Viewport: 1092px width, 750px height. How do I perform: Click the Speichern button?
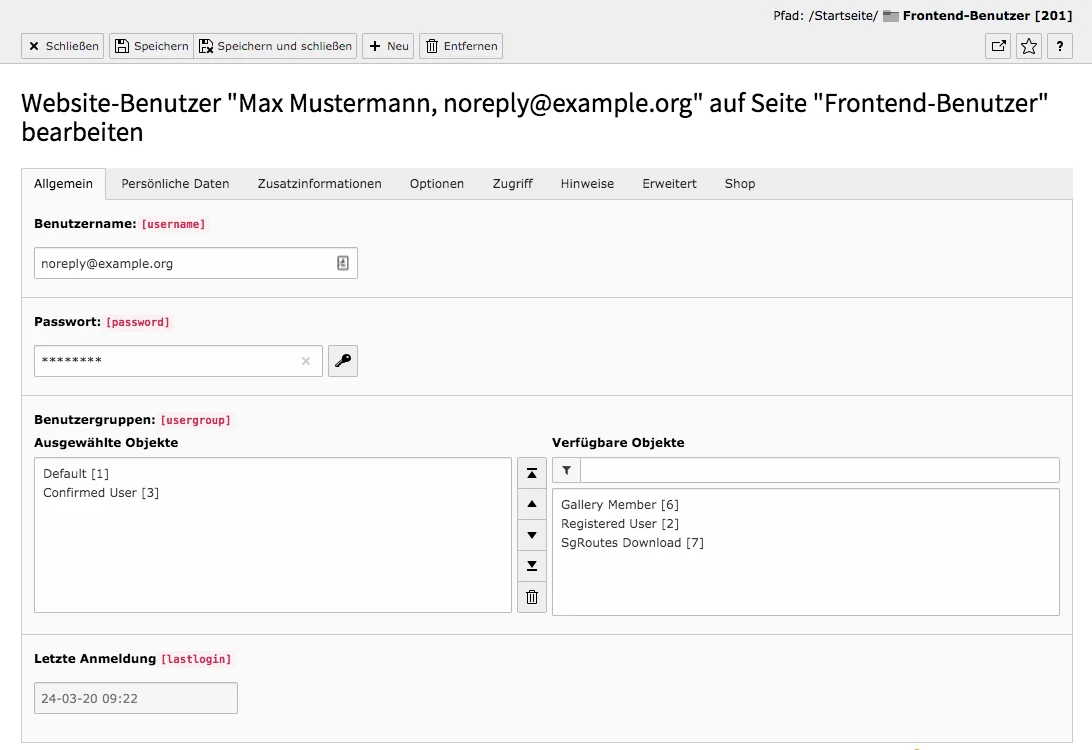pos(151,45)
